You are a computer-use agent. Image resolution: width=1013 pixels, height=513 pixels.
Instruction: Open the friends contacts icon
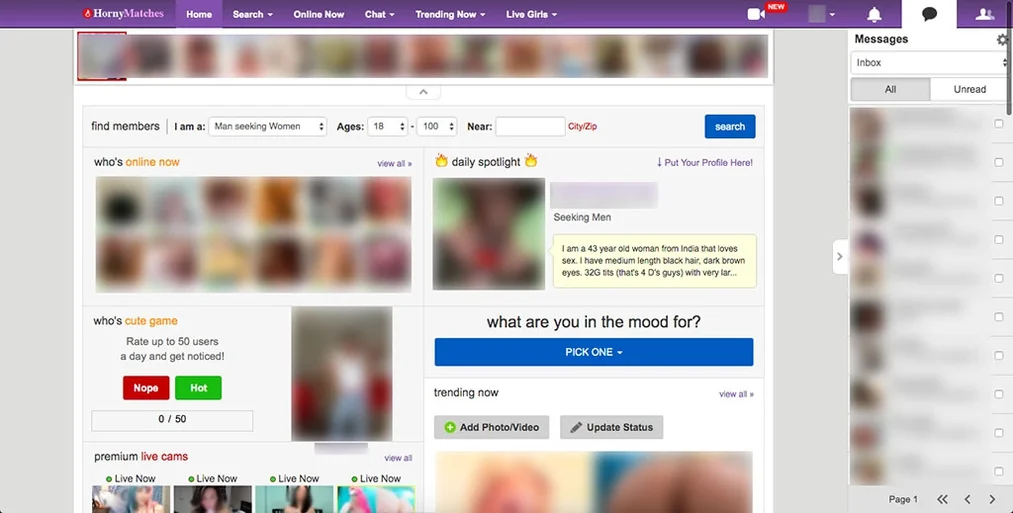985,14
